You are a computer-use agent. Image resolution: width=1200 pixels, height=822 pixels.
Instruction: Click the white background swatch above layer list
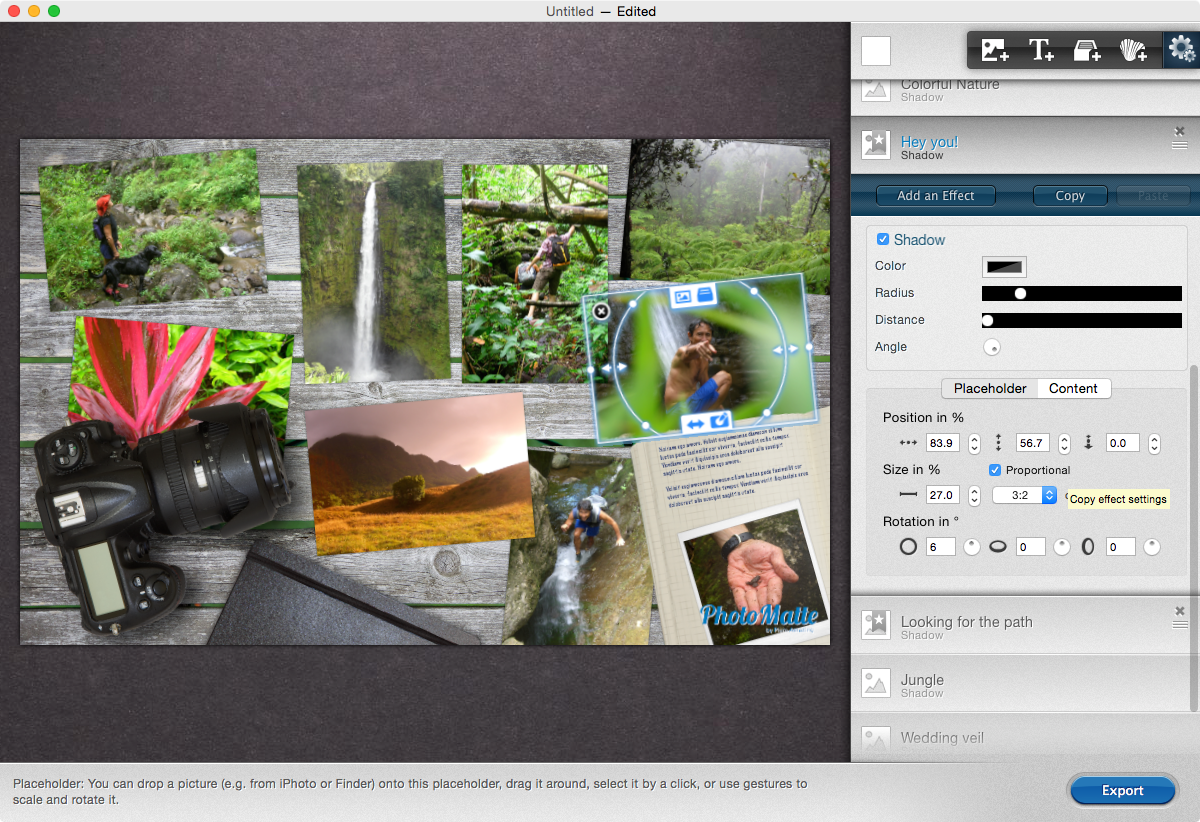pyautogui.click(x=876, y=50)
